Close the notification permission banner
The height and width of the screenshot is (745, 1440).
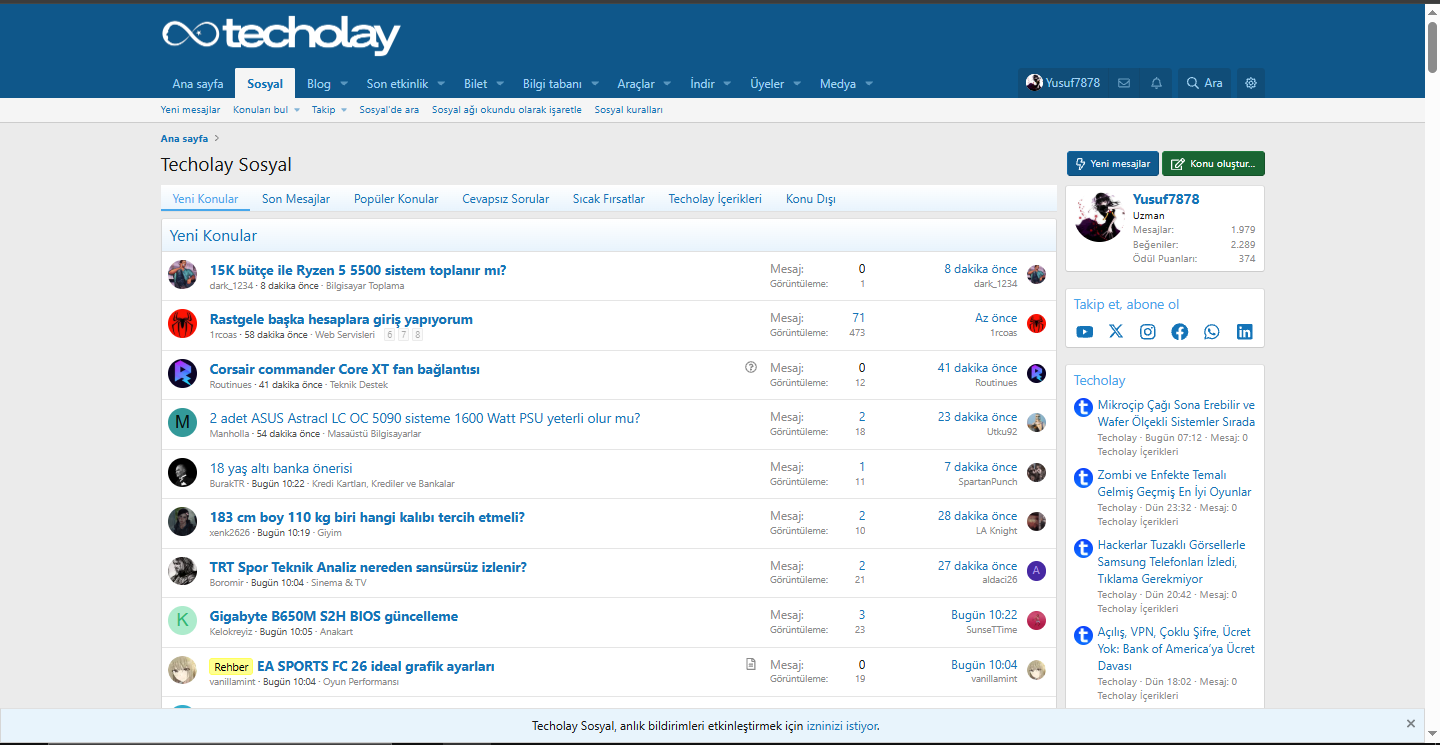(x=1411, y=723)
